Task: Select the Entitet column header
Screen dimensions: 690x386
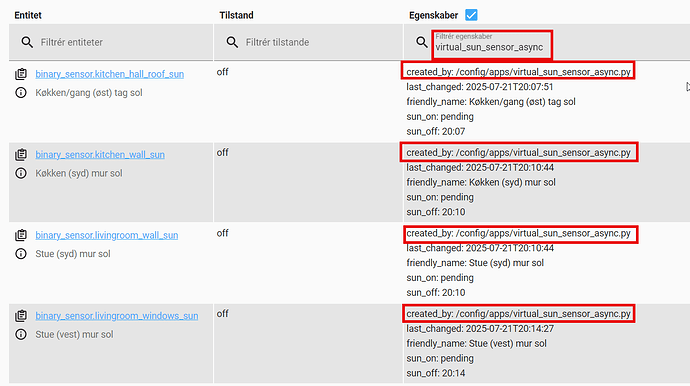Action: 28,15
